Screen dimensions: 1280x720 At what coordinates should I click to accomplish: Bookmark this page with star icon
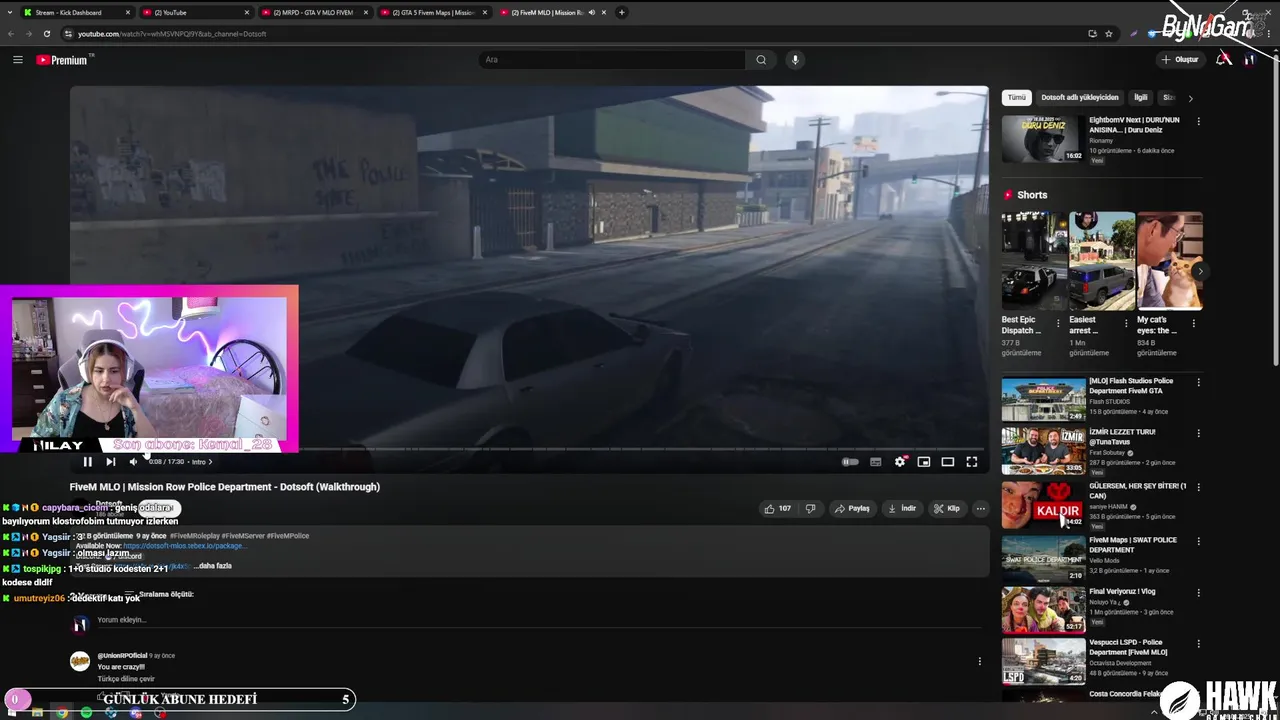tap(1108, 34)
